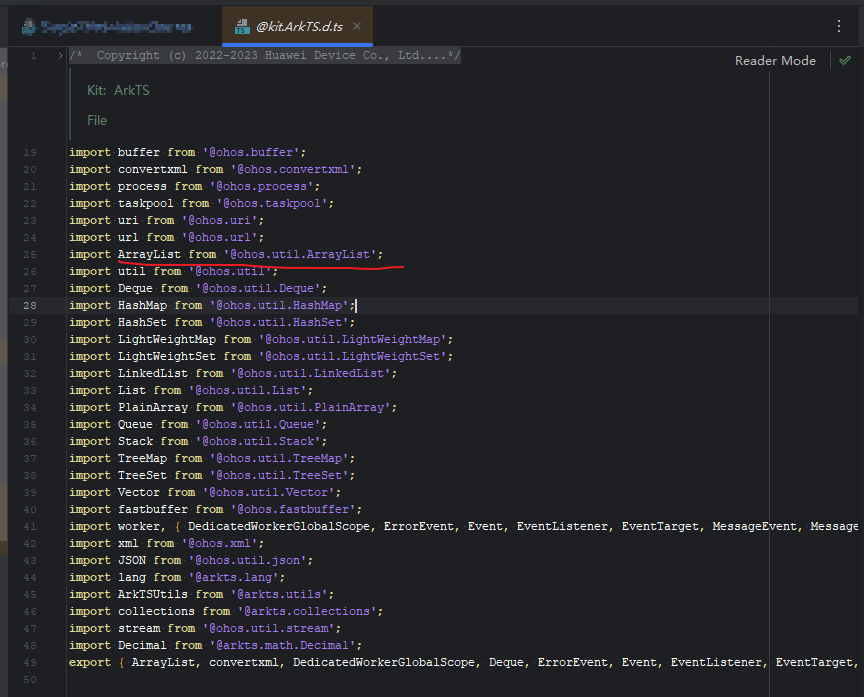
Task: Close the @kit.ArkTS.d.ts tab
Action: [357, 26]
